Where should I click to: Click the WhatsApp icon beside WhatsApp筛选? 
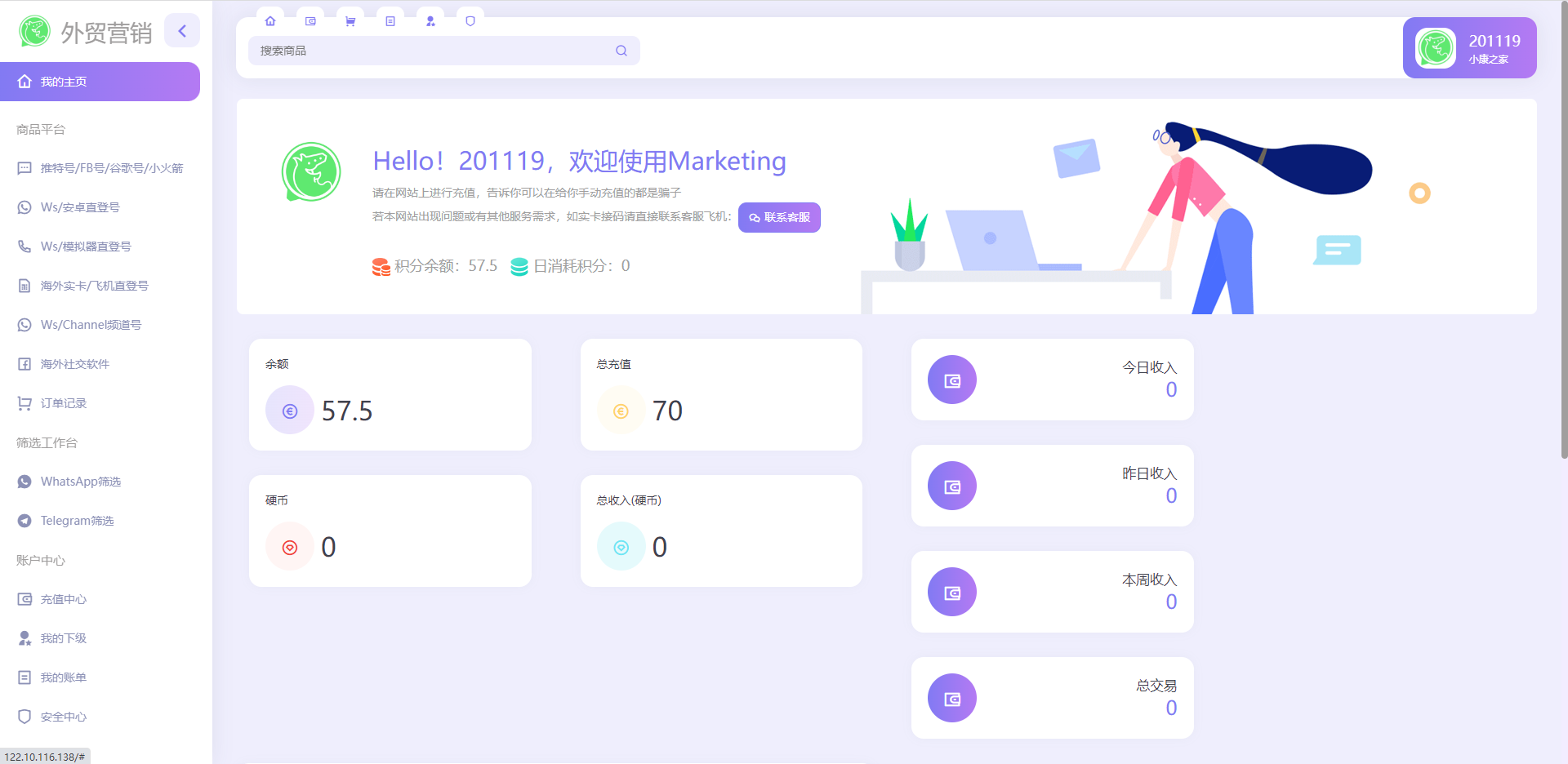pyautogui.click(x=24, y=482)
